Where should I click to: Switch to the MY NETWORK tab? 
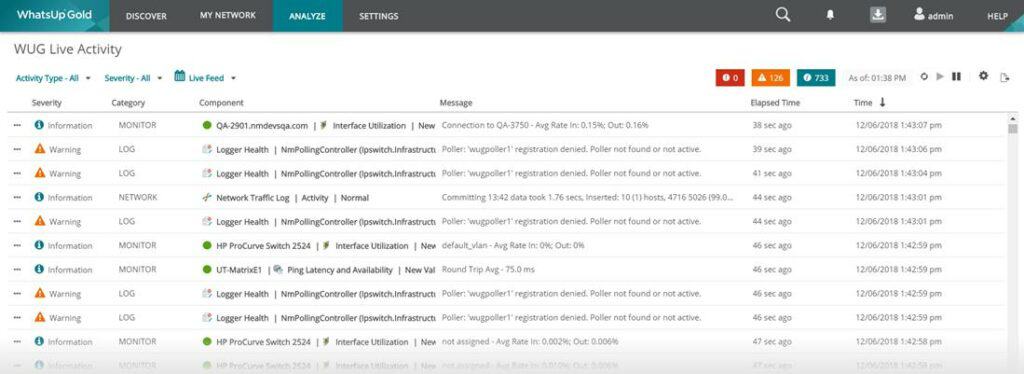click(228, 16)
